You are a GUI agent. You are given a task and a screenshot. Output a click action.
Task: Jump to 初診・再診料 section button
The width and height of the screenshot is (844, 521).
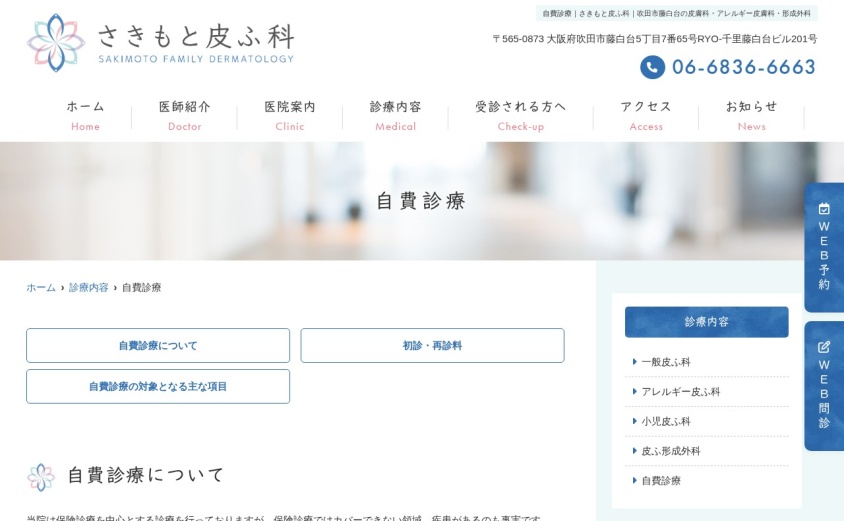click(432, 346)
